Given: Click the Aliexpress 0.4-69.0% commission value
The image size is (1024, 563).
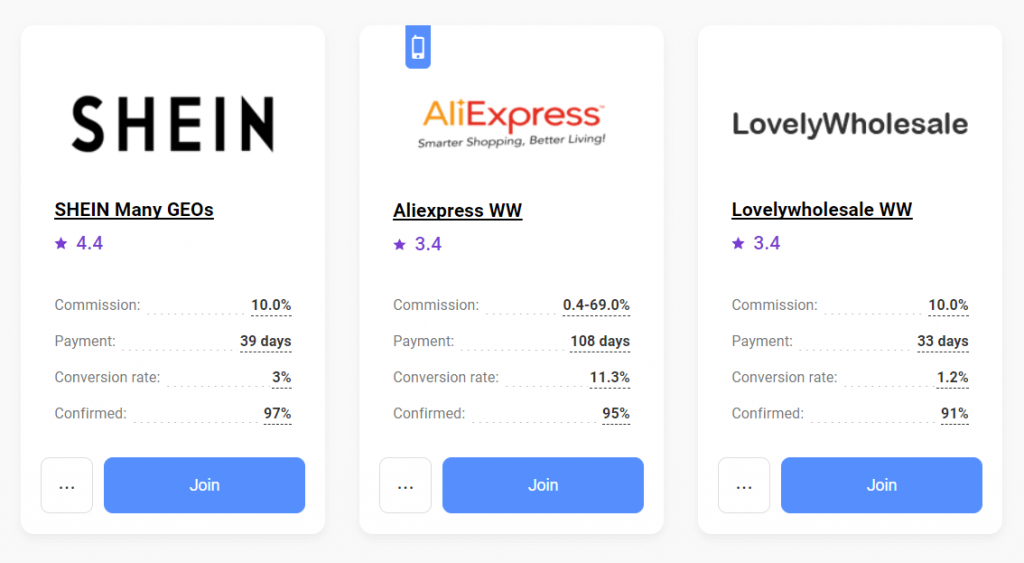Looking at the screenshot, I should (x=596, y=305).
